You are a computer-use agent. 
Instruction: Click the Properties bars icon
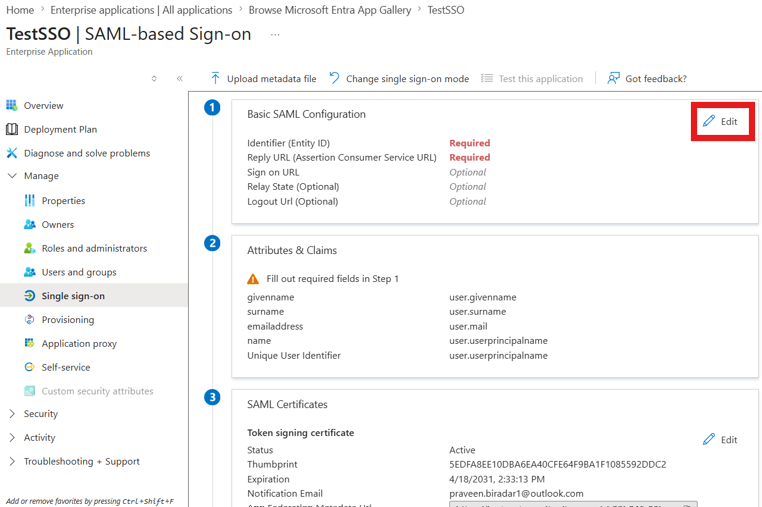[30, 201]
